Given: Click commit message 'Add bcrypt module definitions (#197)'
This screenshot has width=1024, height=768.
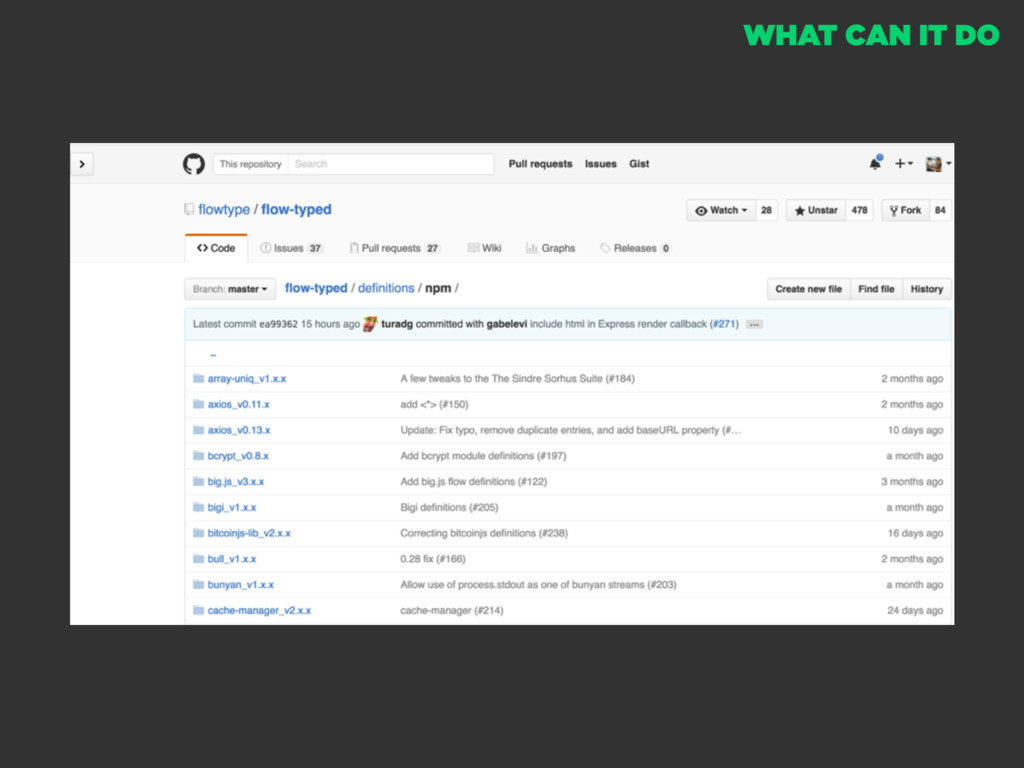Looking at the screenshot, I should pos(483,456).
